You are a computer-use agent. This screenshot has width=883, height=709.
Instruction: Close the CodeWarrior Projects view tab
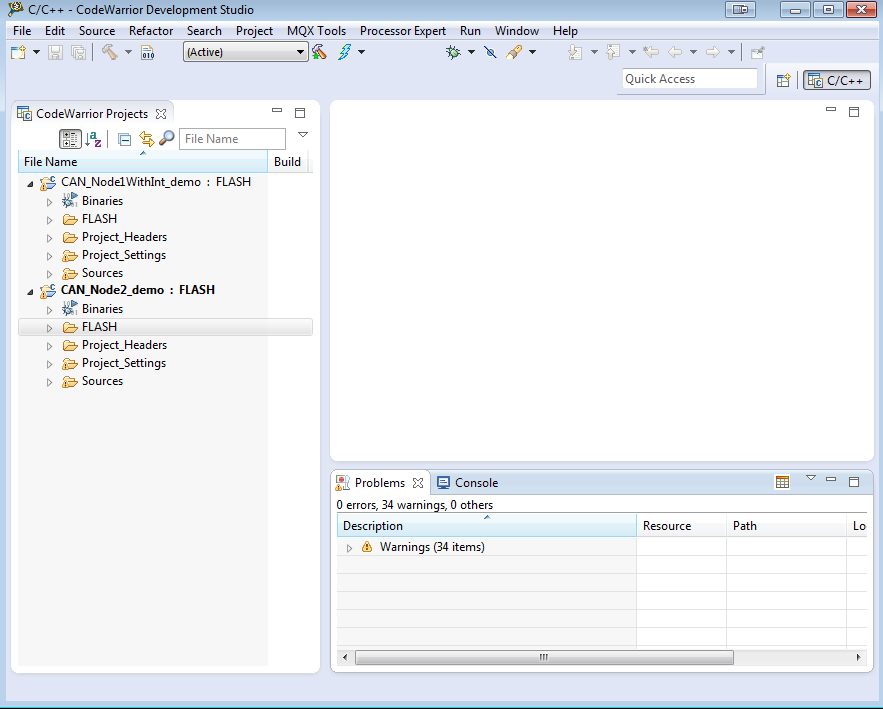click(x=161, y=114)
